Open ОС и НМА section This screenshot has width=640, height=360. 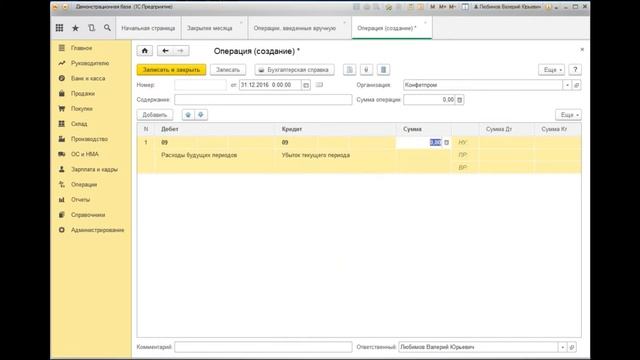85,154
